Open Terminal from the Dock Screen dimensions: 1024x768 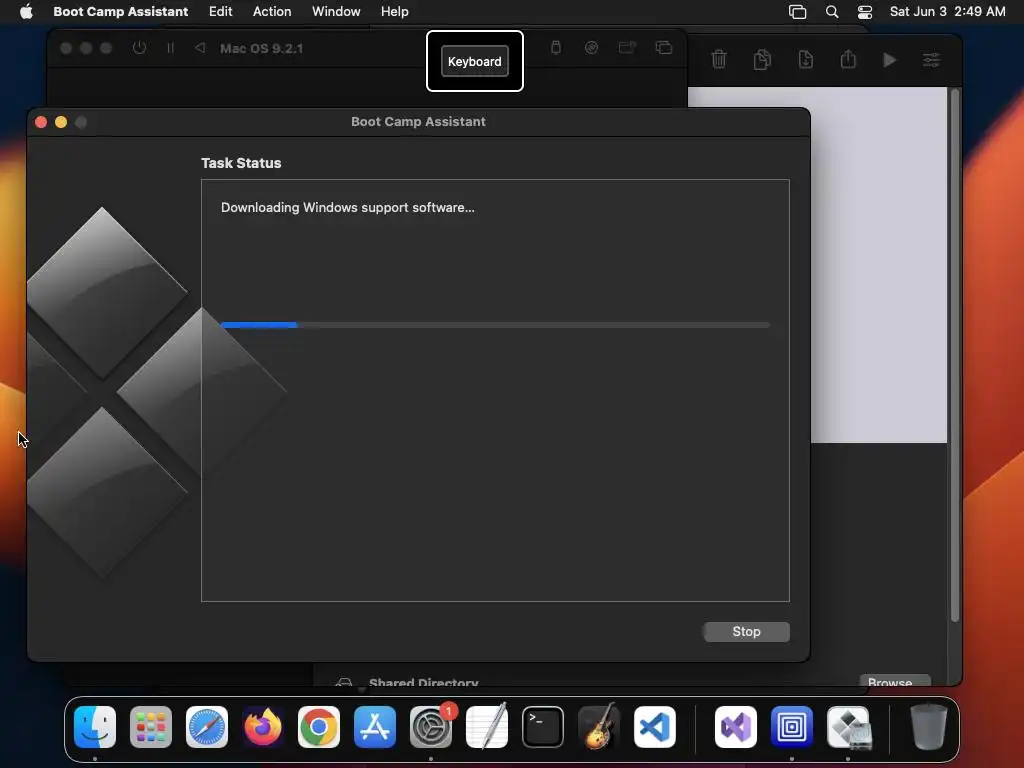pos(543,727)
